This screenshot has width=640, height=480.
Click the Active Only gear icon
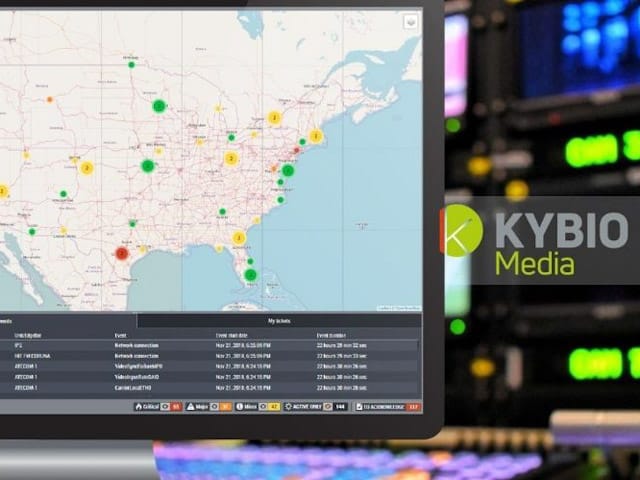point(289,407)
